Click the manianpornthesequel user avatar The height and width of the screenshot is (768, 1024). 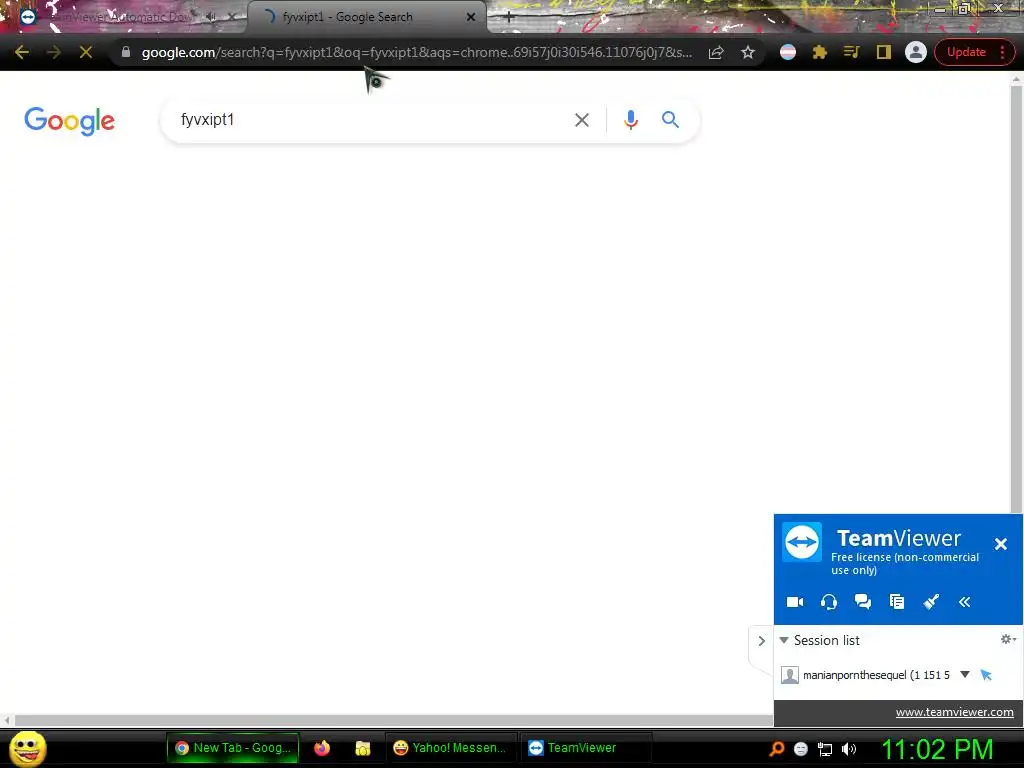790,675
